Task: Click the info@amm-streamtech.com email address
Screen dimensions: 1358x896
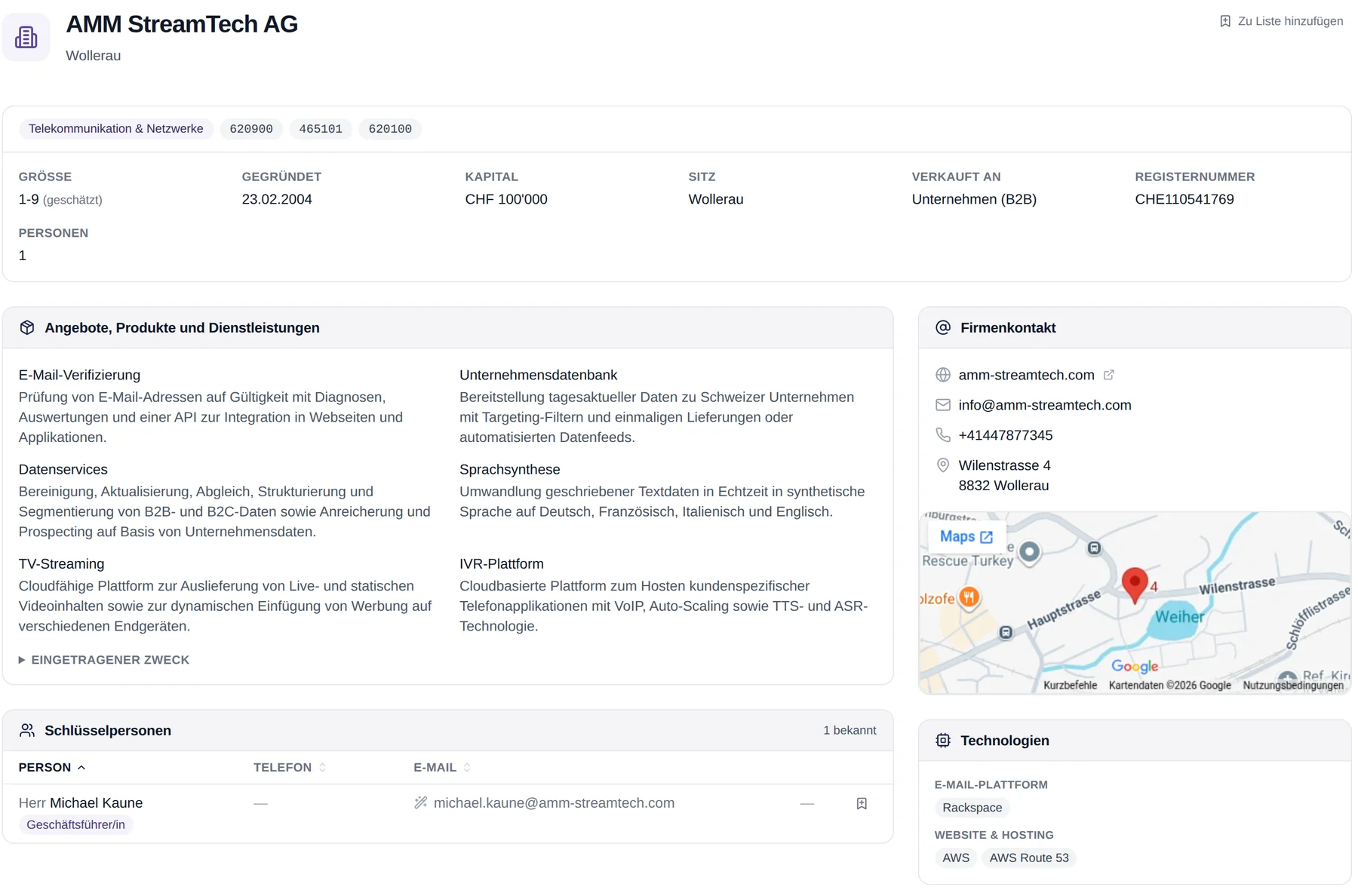Action: [1045, 405]
